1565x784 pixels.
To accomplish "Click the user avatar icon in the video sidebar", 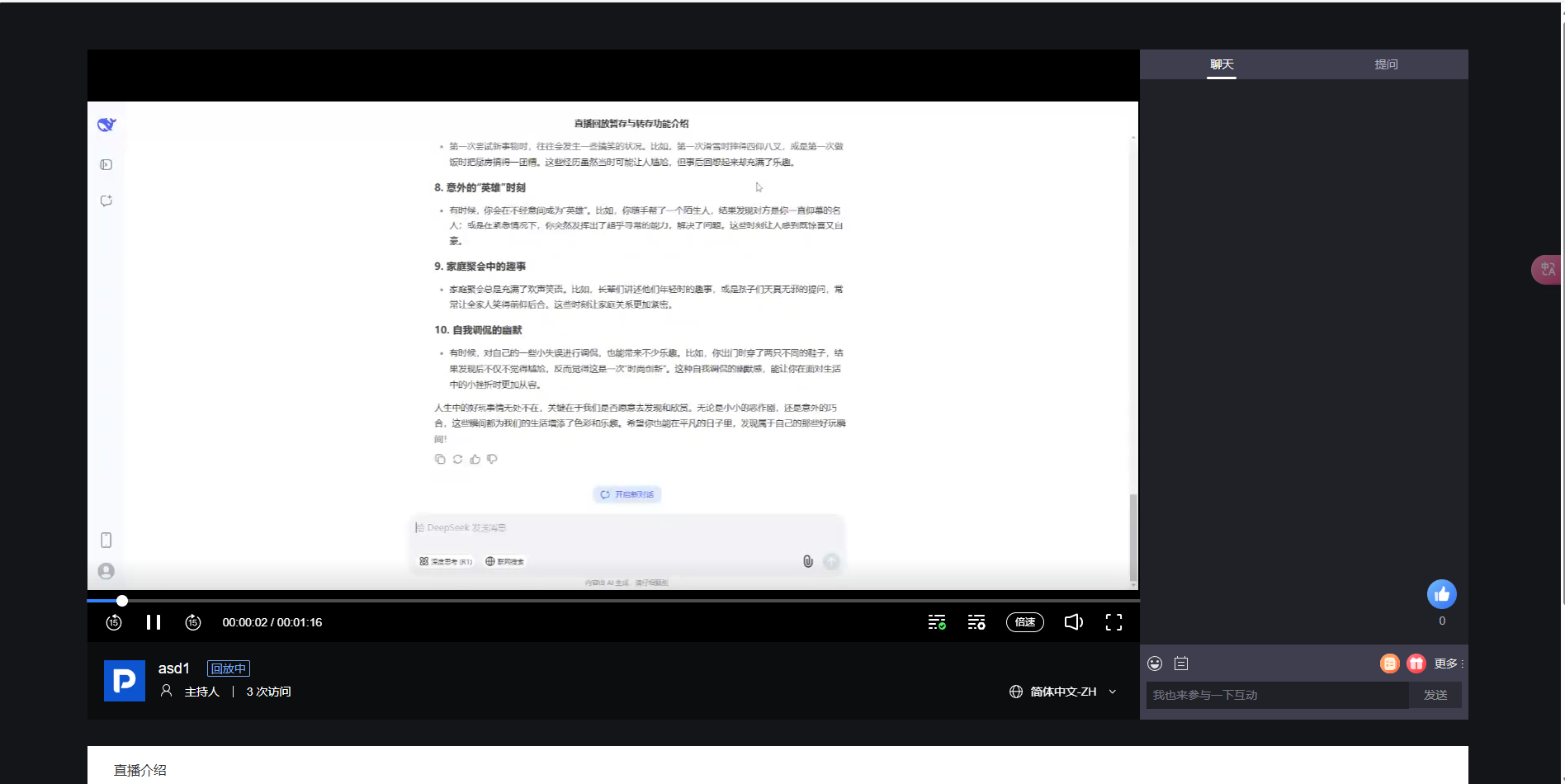I will click(106, 571).
